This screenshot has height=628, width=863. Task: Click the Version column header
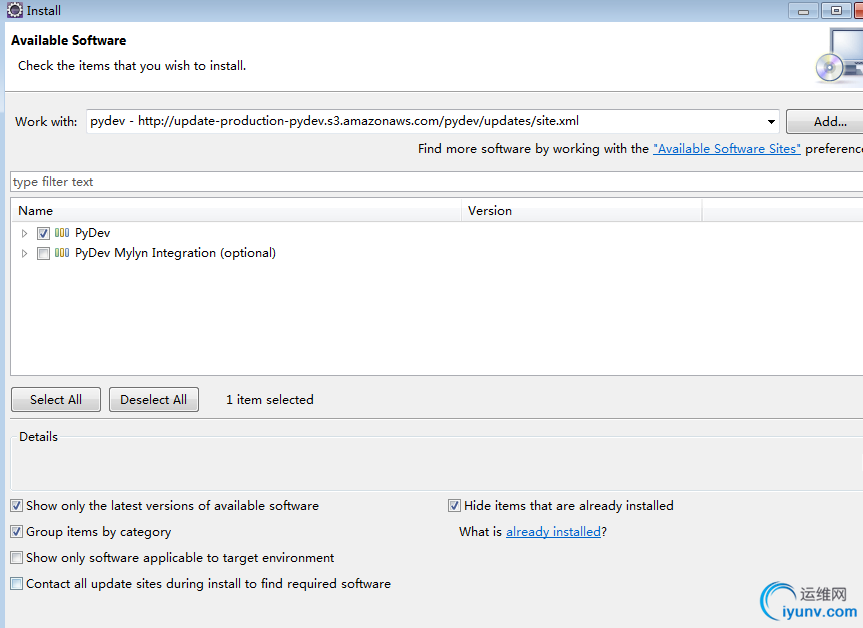581,211
